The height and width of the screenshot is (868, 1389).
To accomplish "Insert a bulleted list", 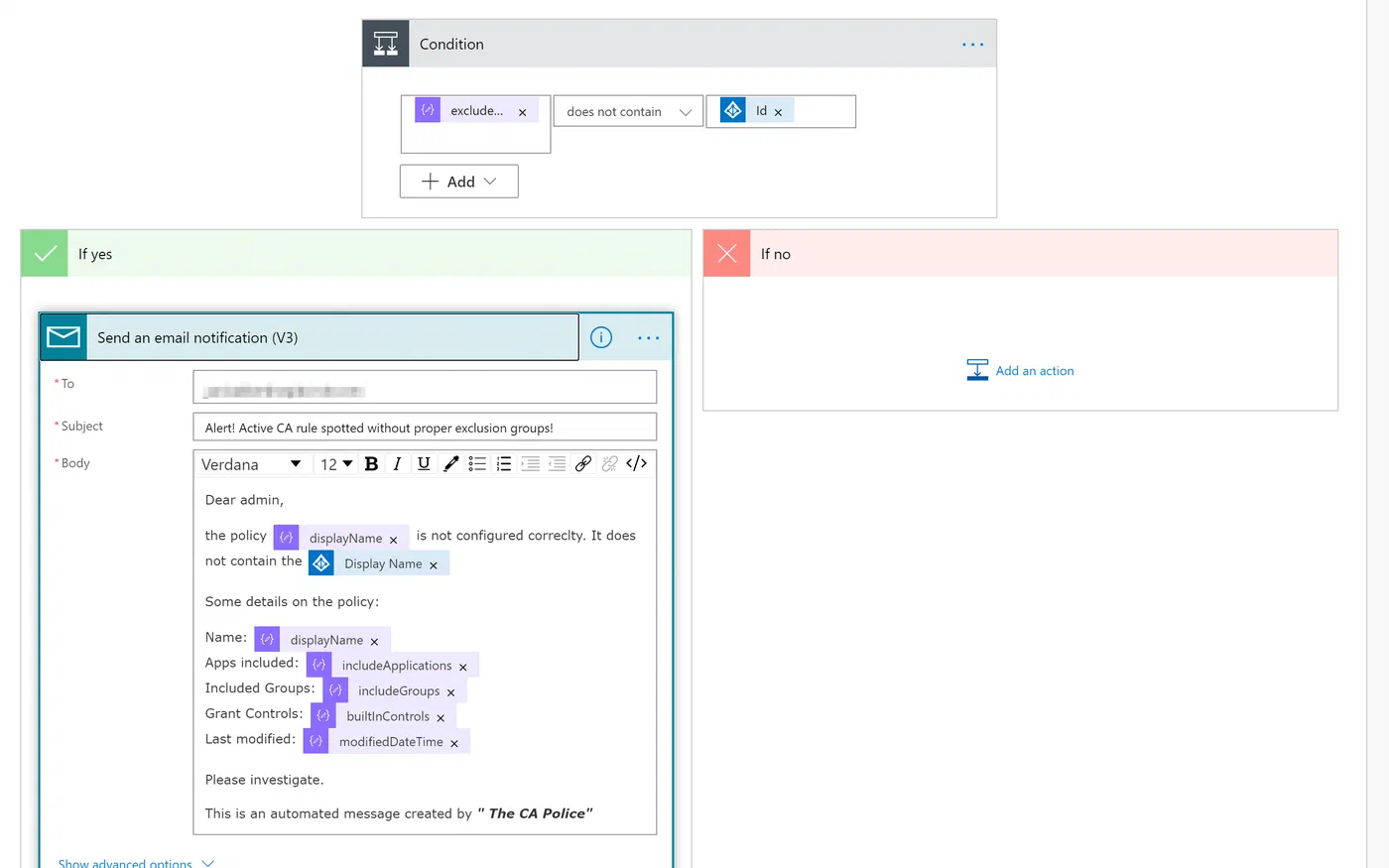I will (477, 463).
